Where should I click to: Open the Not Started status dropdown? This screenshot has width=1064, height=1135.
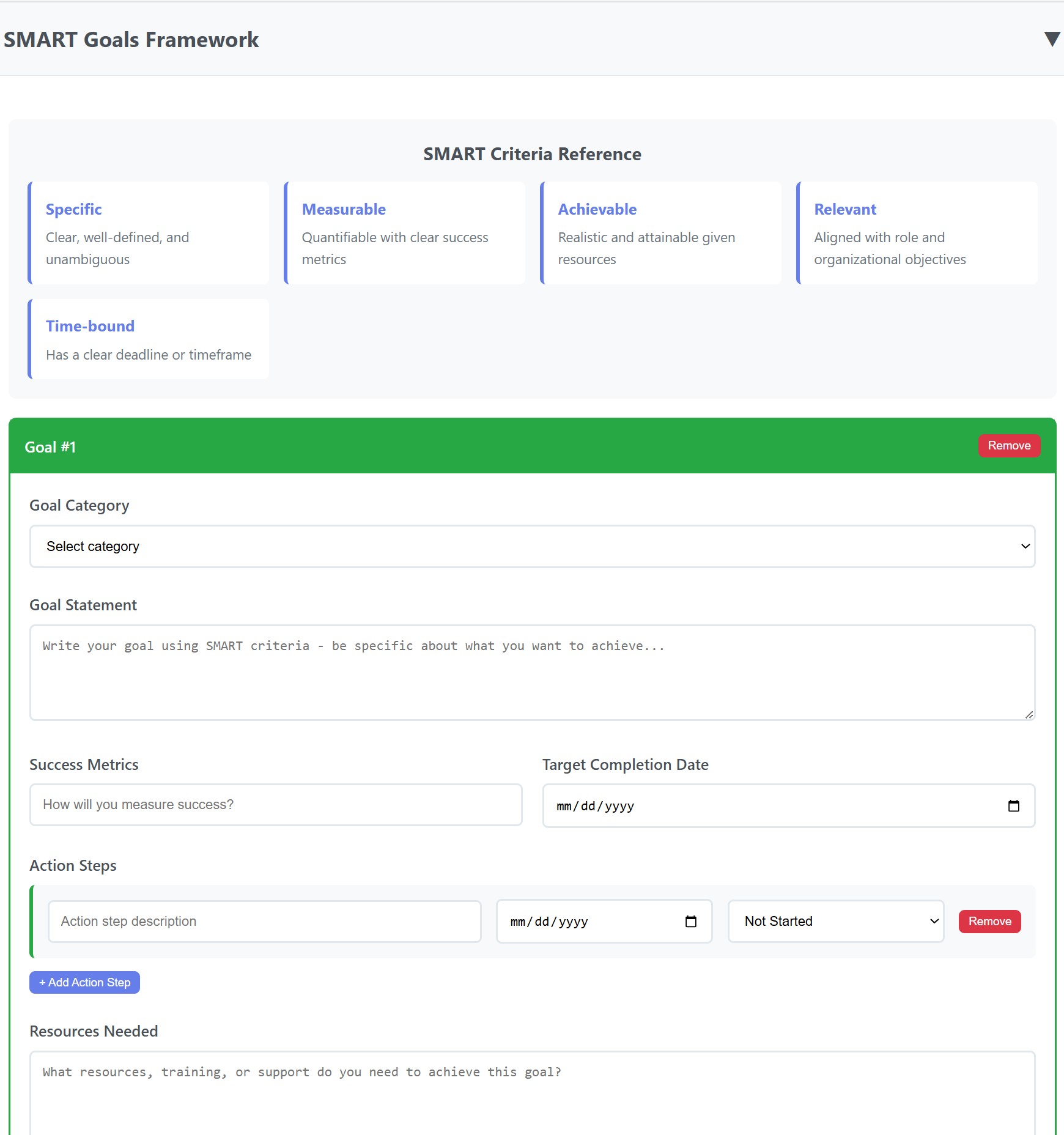836,921
